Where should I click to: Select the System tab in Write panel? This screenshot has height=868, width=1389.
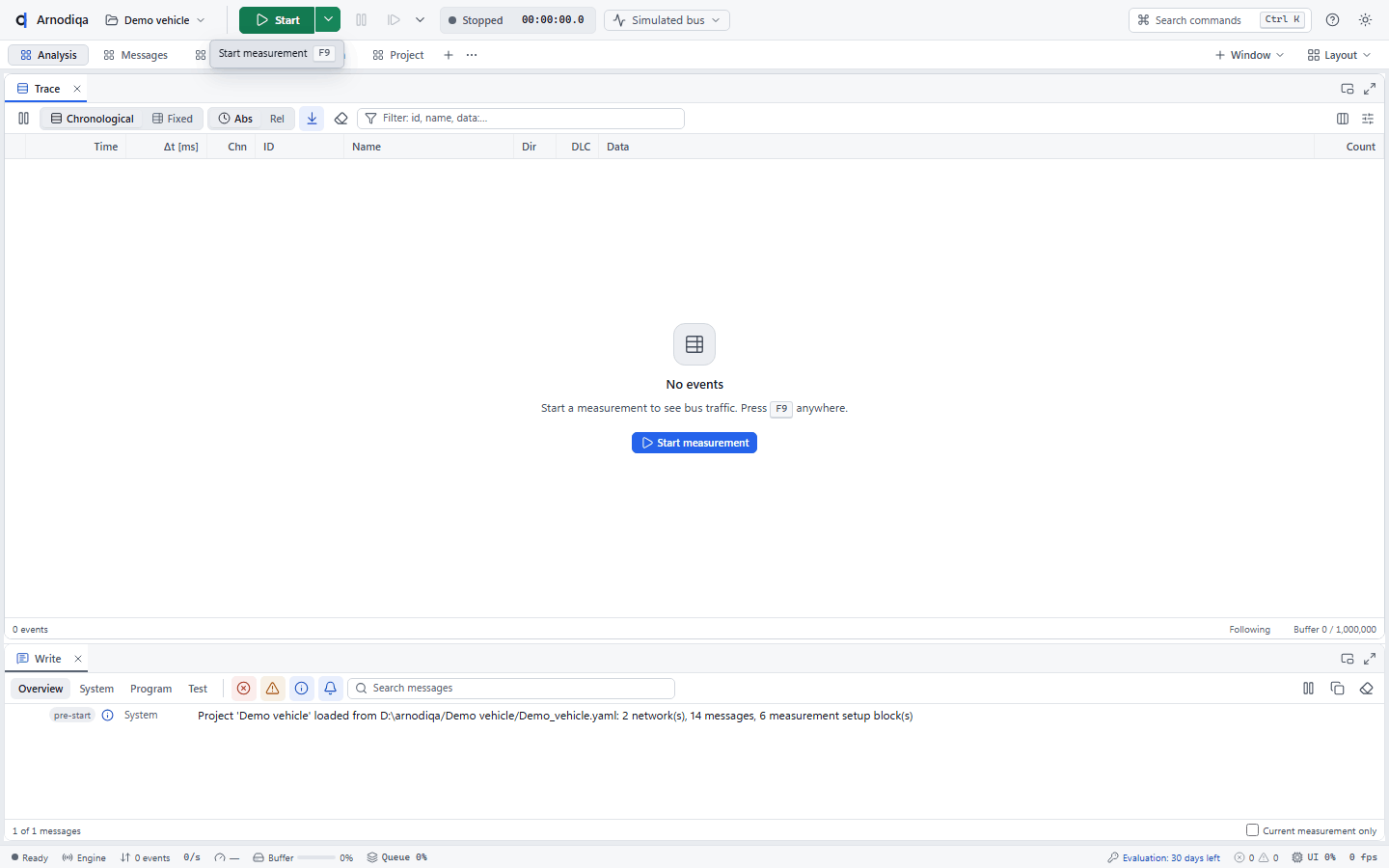pos(96,689)
